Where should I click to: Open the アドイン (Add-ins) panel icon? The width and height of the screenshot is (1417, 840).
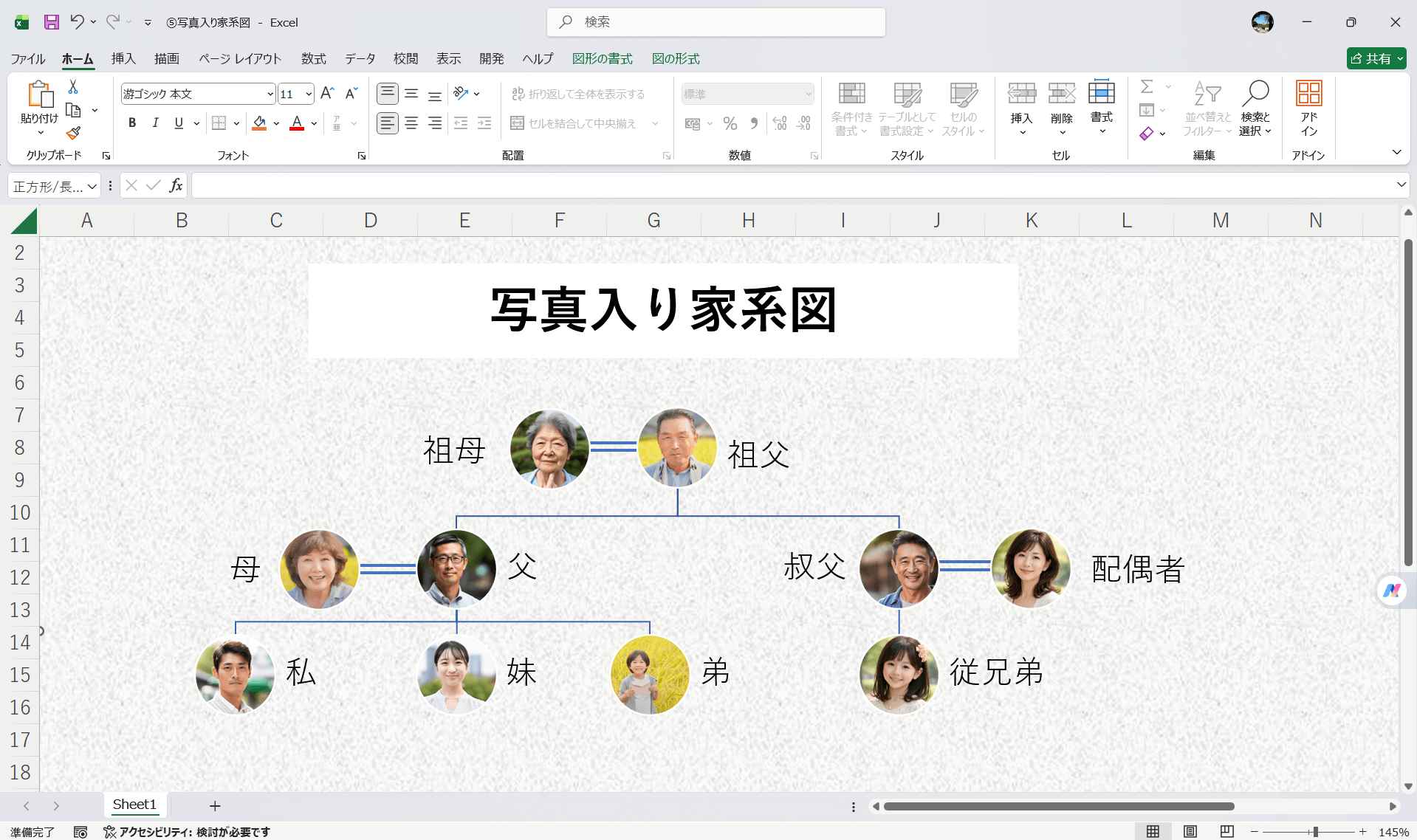tap(1309, 109)
